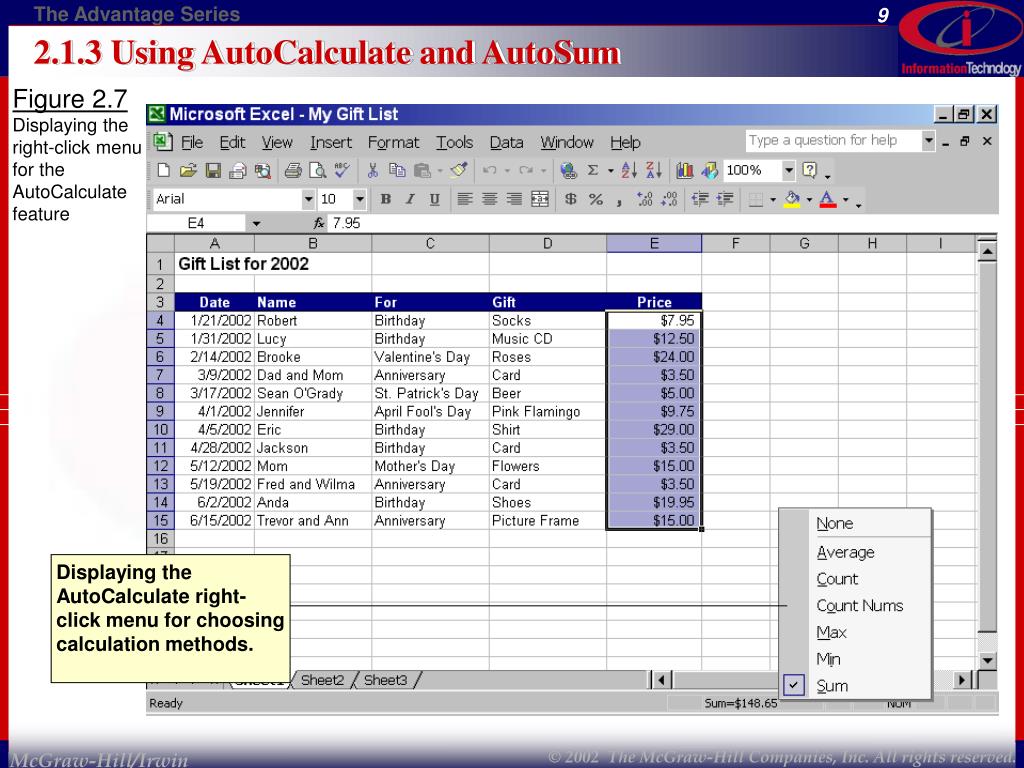Open the AutoSum functions dropdown arrow
1024x768 pixels.
pos(611,171)
